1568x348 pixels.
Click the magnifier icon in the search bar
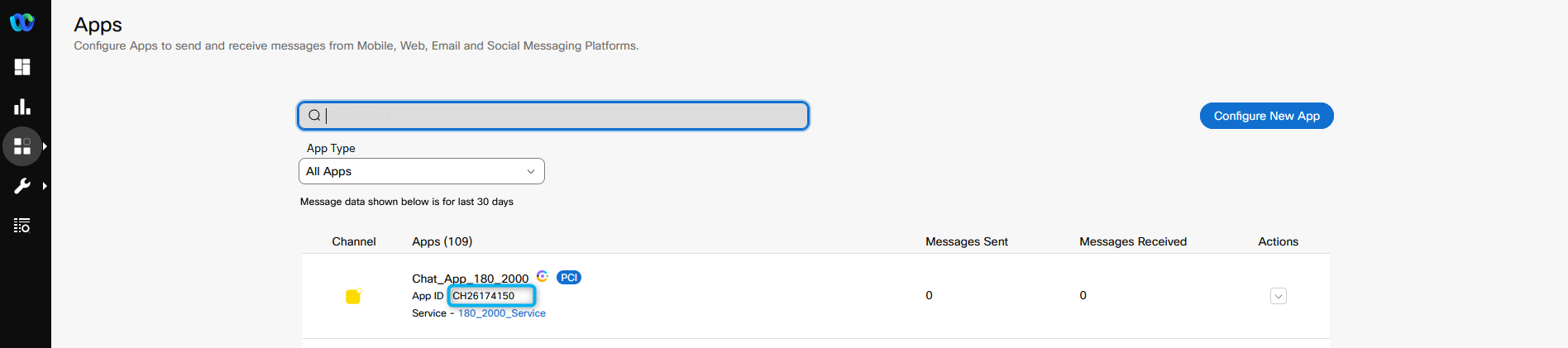tap(314, 116)
